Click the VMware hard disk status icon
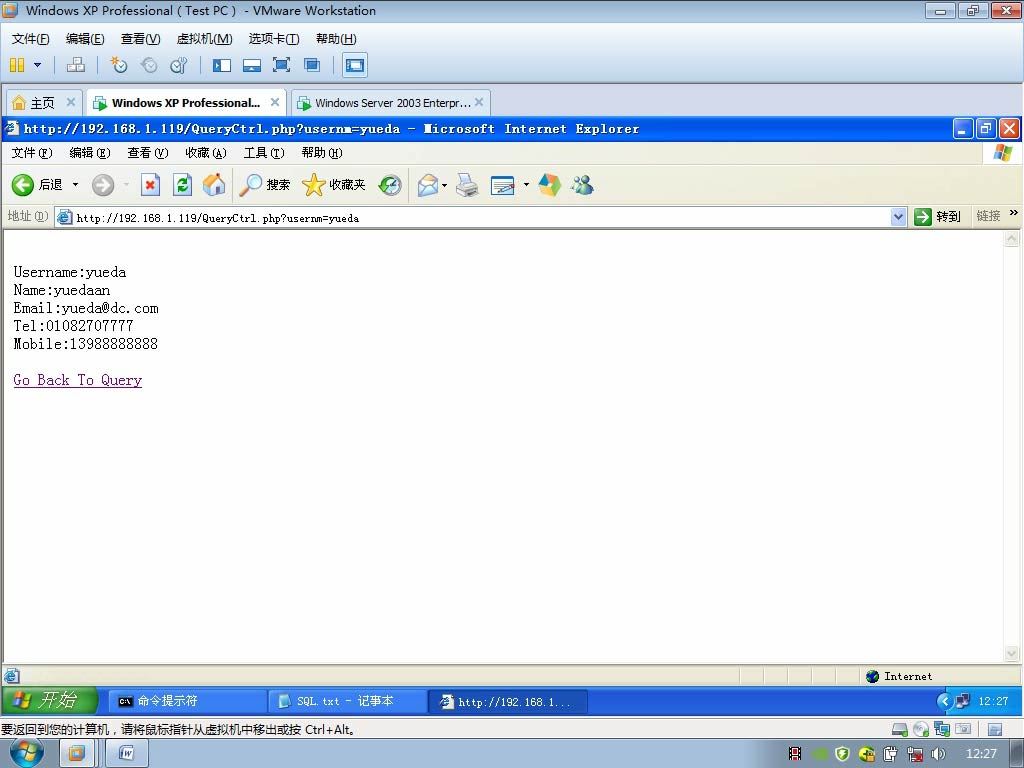Screen dimensions: 1024x768 (900, 729)
